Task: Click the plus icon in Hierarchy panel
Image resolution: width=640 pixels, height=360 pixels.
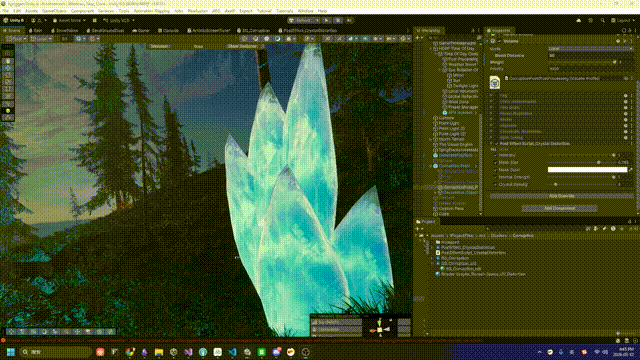Action: 417,38
